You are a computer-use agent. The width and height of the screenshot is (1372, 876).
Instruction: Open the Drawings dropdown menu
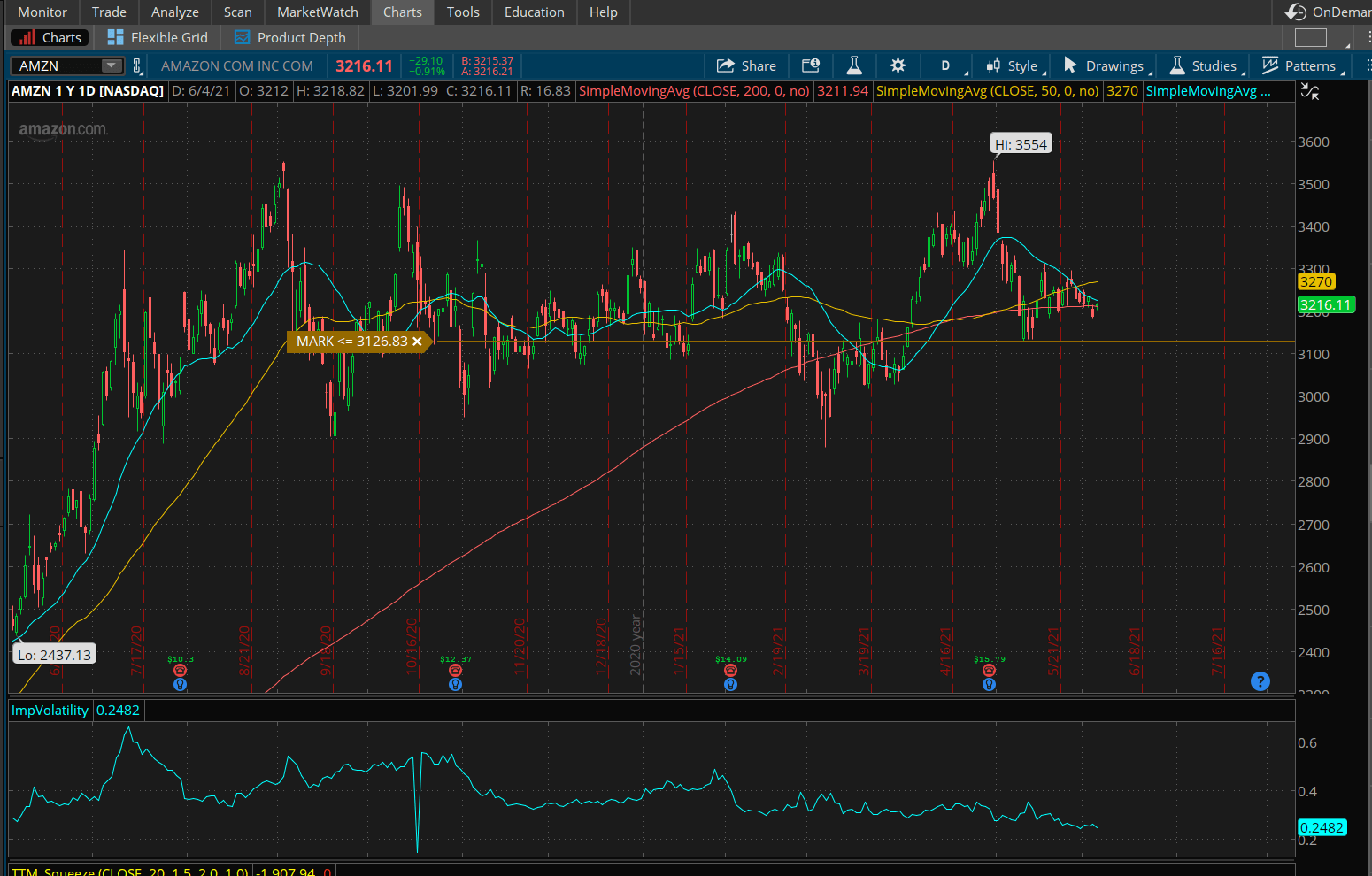[x=1106, y=65]
